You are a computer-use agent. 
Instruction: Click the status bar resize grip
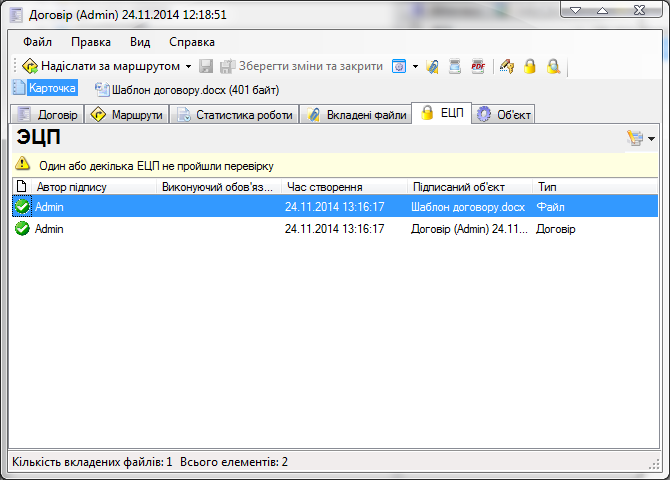click(654, 465)
